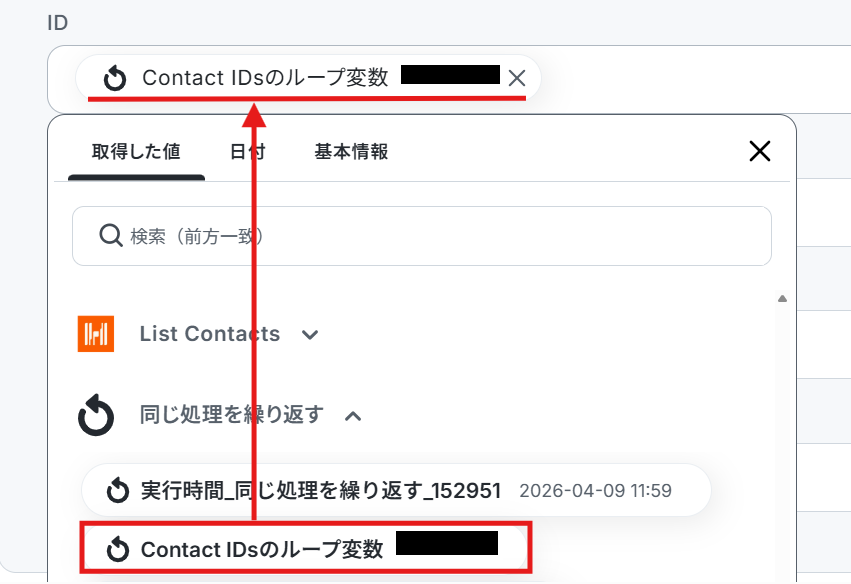Click the search magnifier icon
This screenshot has height=584, width=851.
point(111,236)
